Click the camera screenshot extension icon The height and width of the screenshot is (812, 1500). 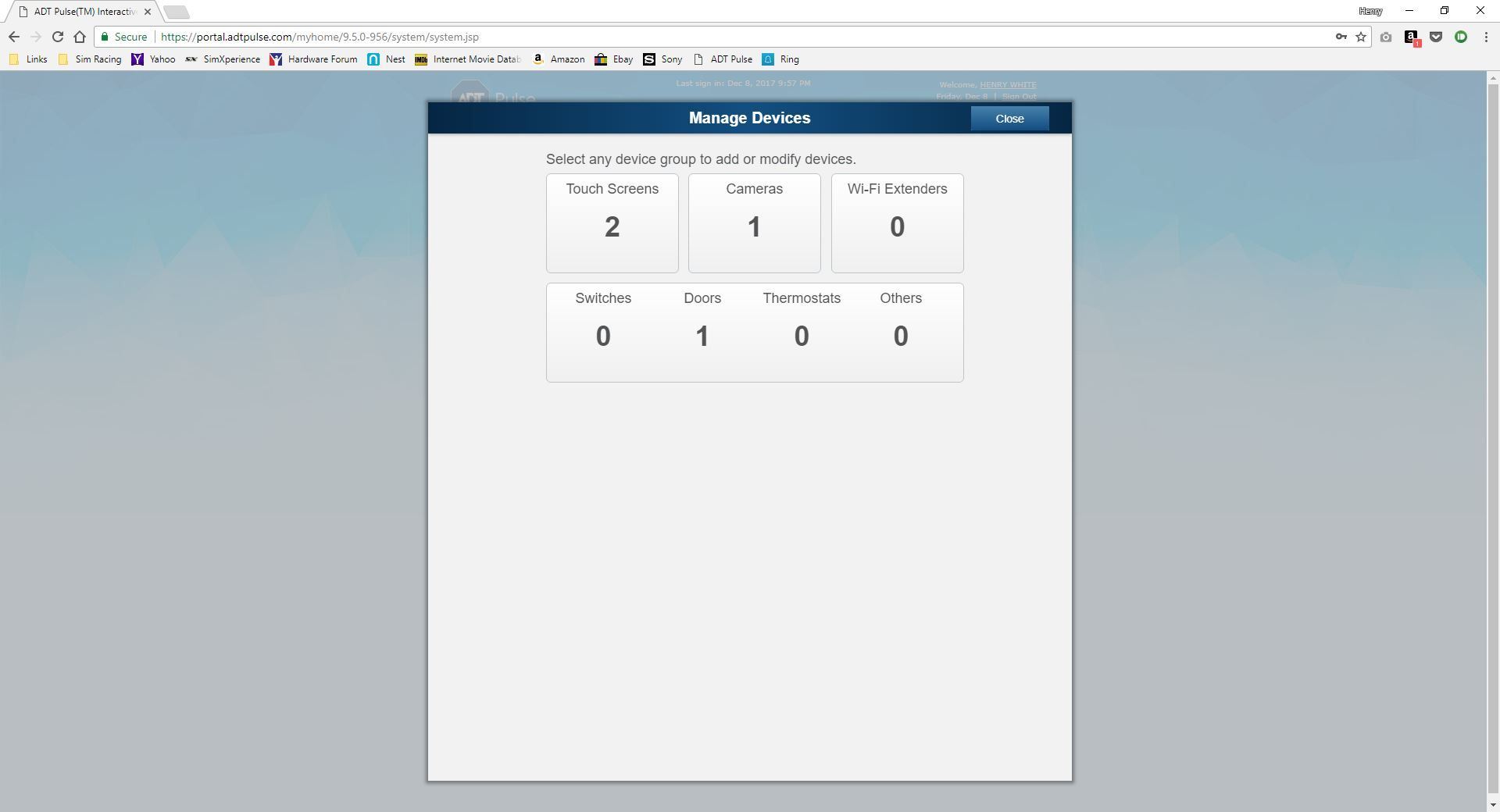[x=1385, y=37]
